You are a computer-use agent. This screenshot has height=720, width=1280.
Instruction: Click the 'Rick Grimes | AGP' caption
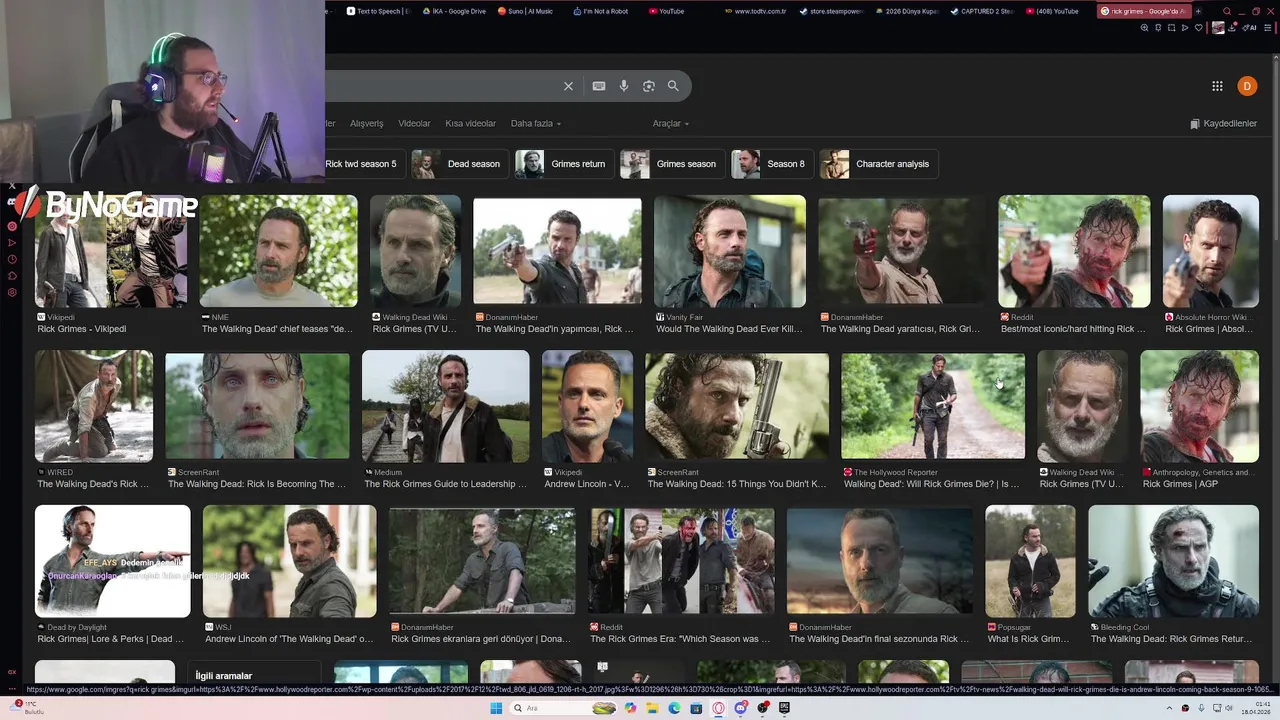1180,484
